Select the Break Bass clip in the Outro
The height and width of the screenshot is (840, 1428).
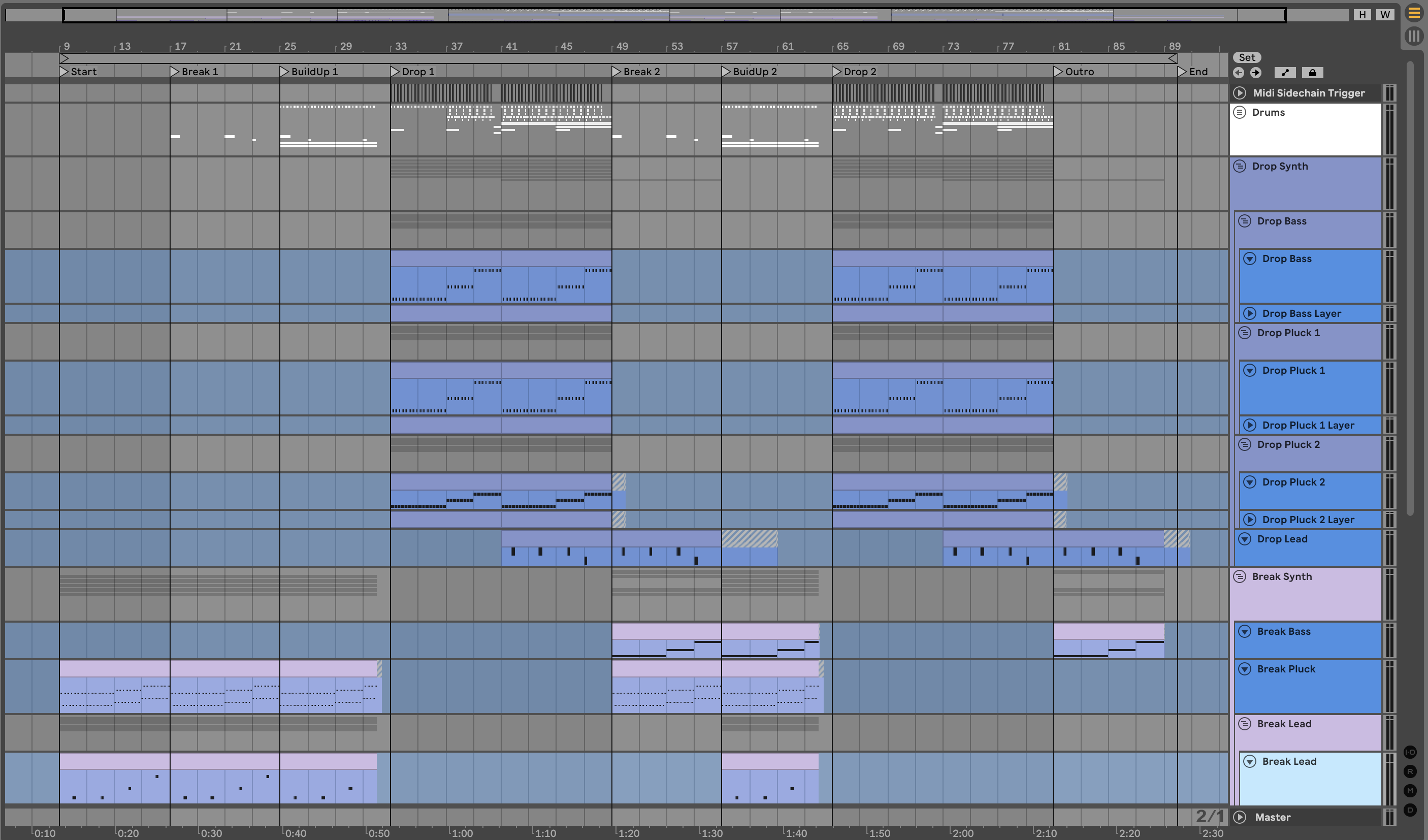pyautogui.click(x=1109, y=640)
